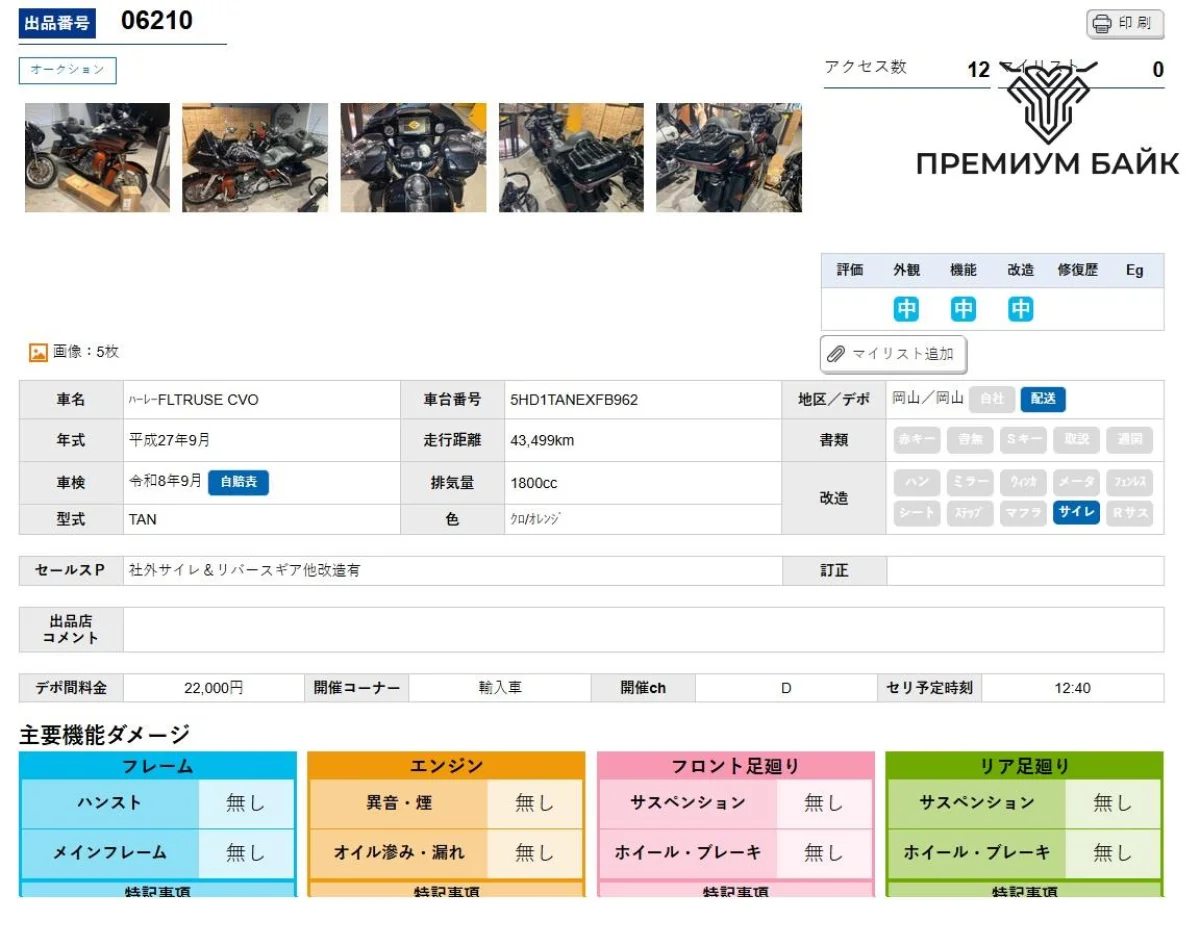This screenshot has width=1200, height=946.
Task: Expand the フレーム damage section header
Action: 158,766
